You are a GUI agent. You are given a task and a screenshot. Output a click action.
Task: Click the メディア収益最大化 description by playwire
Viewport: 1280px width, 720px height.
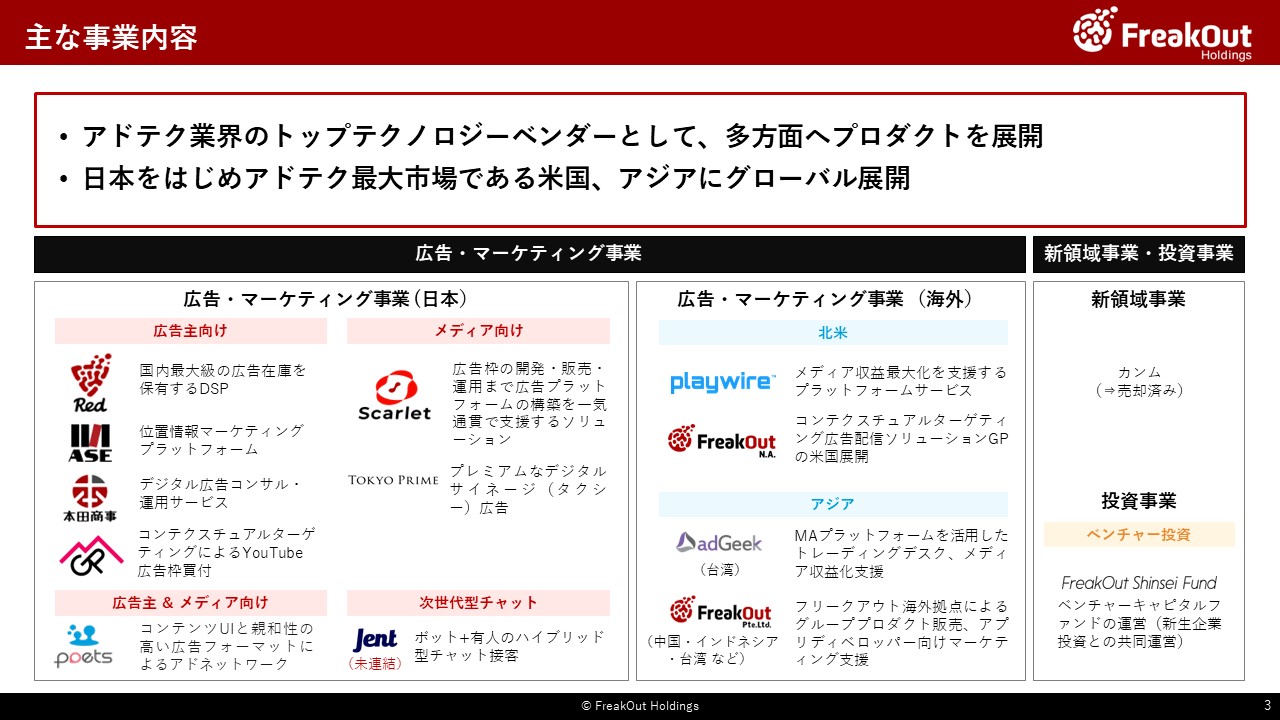pyautogui.click(x=901, y=381)
